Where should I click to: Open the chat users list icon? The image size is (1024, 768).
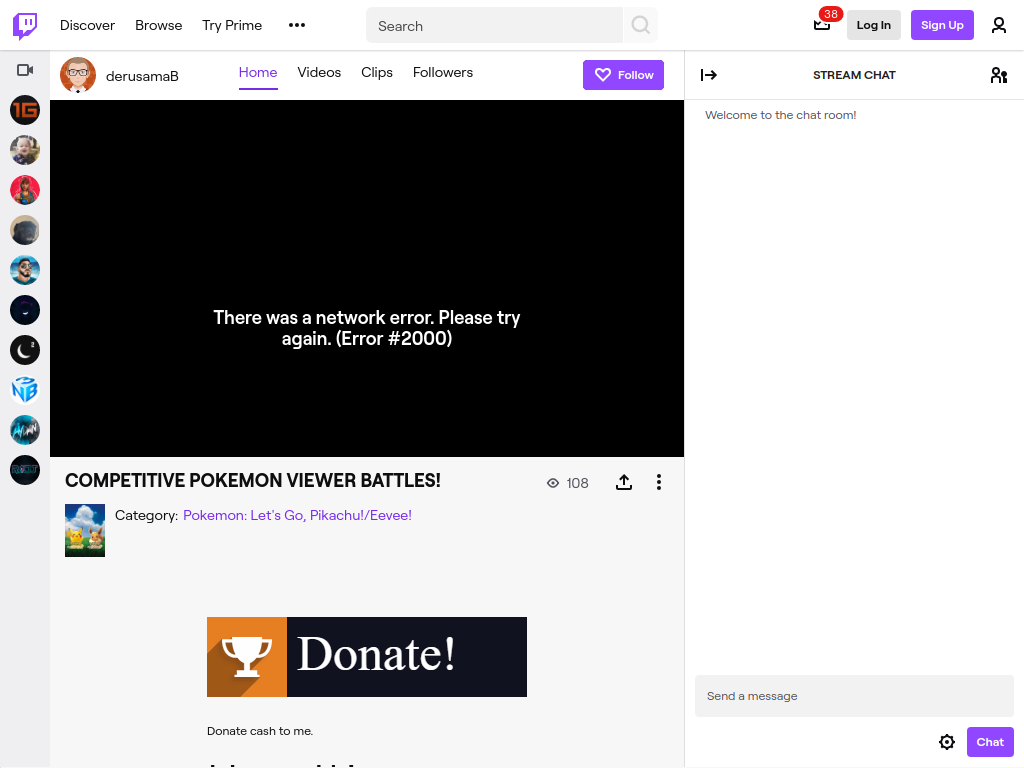coord(999,75)
